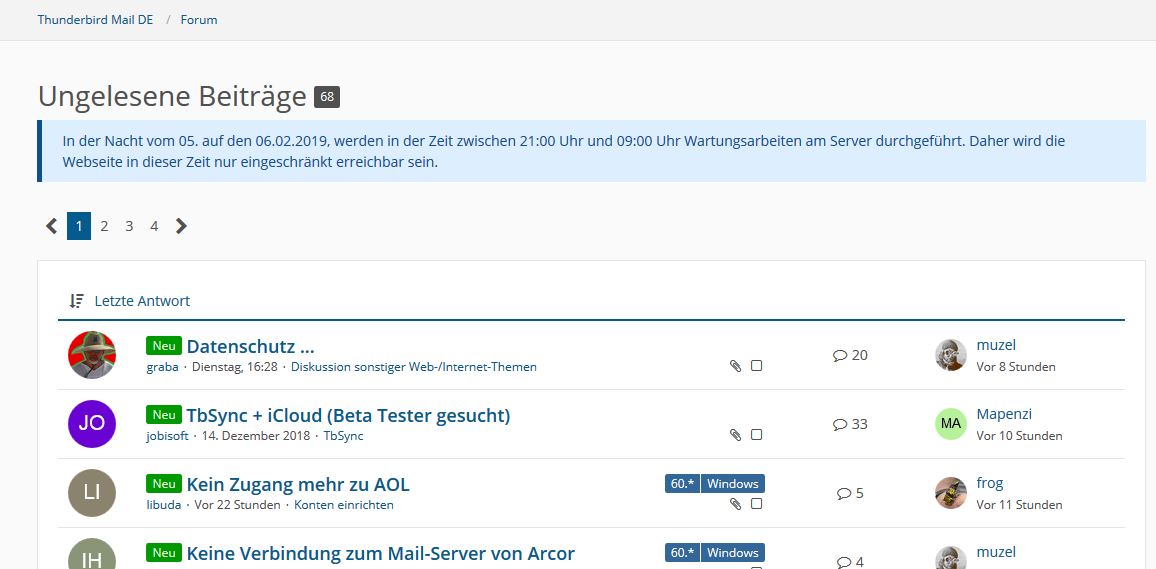Click the Windows label in the AOL row
Viewport: 1156px width, 569px height.
pos(733,484)
